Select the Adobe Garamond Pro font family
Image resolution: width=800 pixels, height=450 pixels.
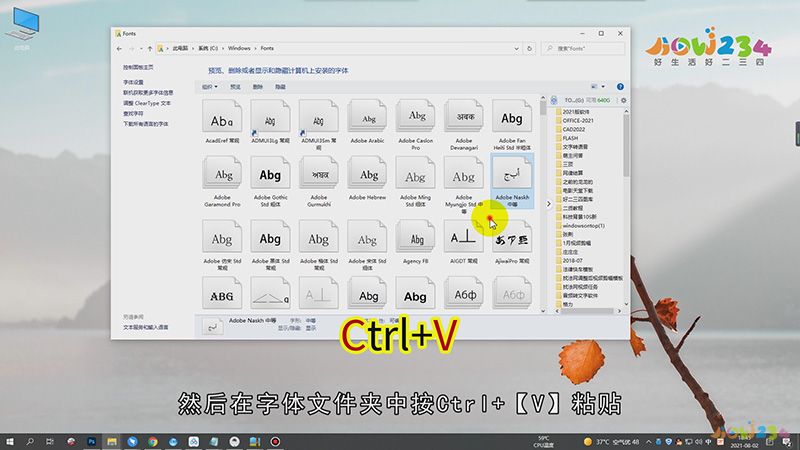[222, 174]
